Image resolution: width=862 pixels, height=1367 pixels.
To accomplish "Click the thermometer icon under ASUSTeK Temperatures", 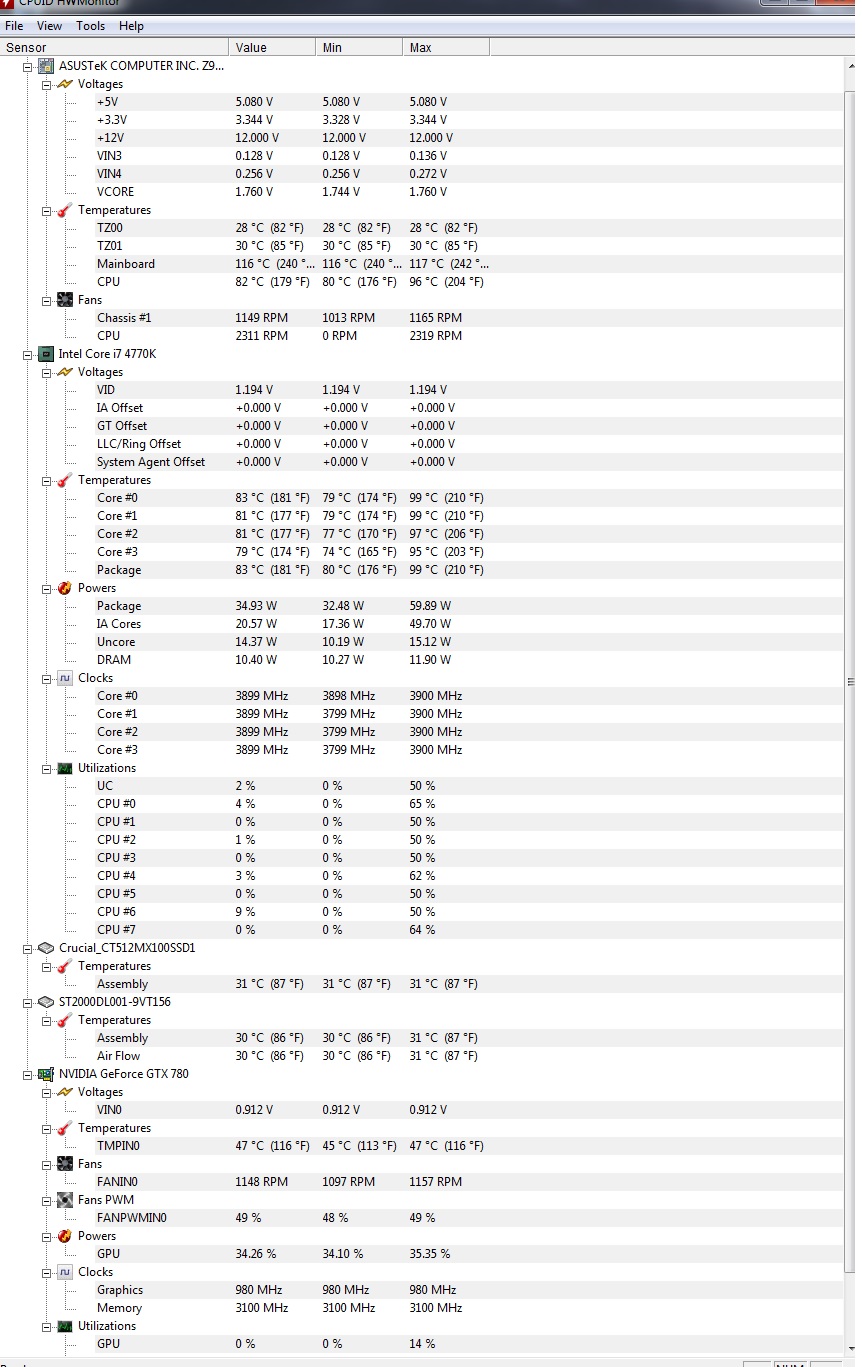I will point(65,210).
